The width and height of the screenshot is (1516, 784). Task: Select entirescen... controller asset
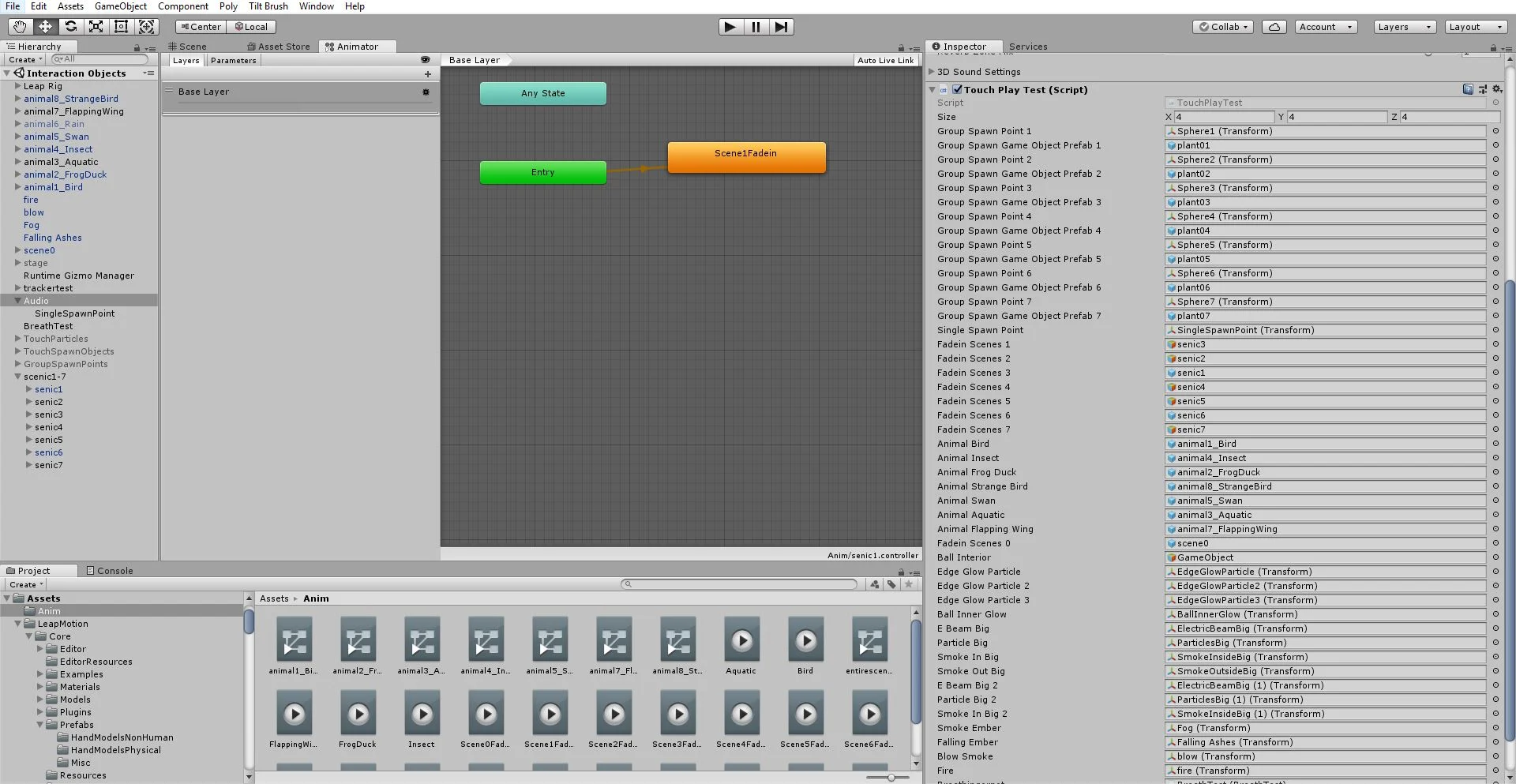click(x=869, y=647)
